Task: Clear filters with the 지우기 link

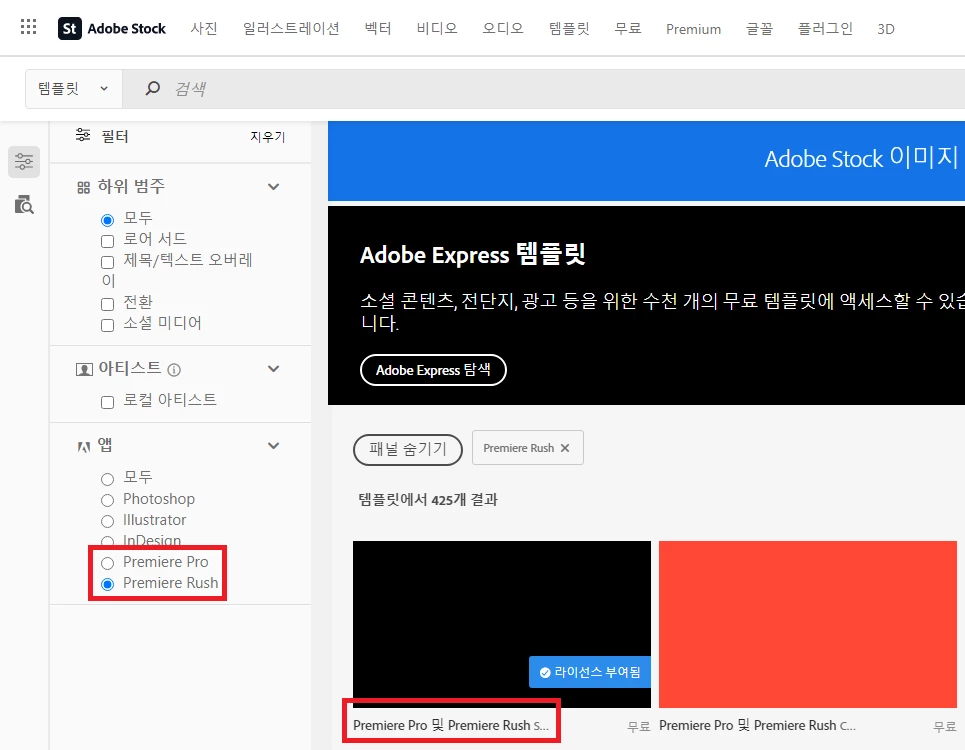Action: (x=268, y=137)
